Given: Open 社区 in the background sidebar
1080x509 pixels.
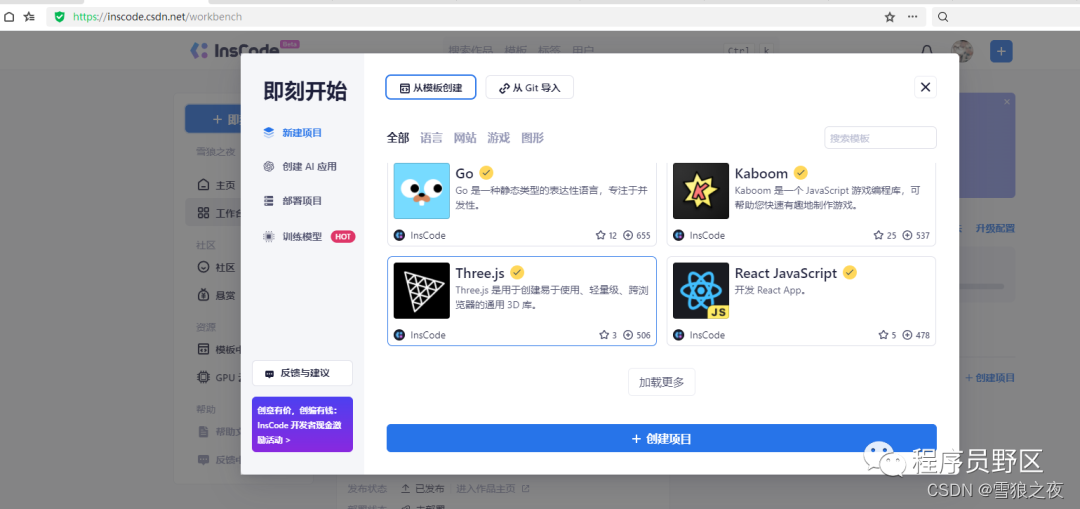Looking at the screenshot, I should click(217, 267).
